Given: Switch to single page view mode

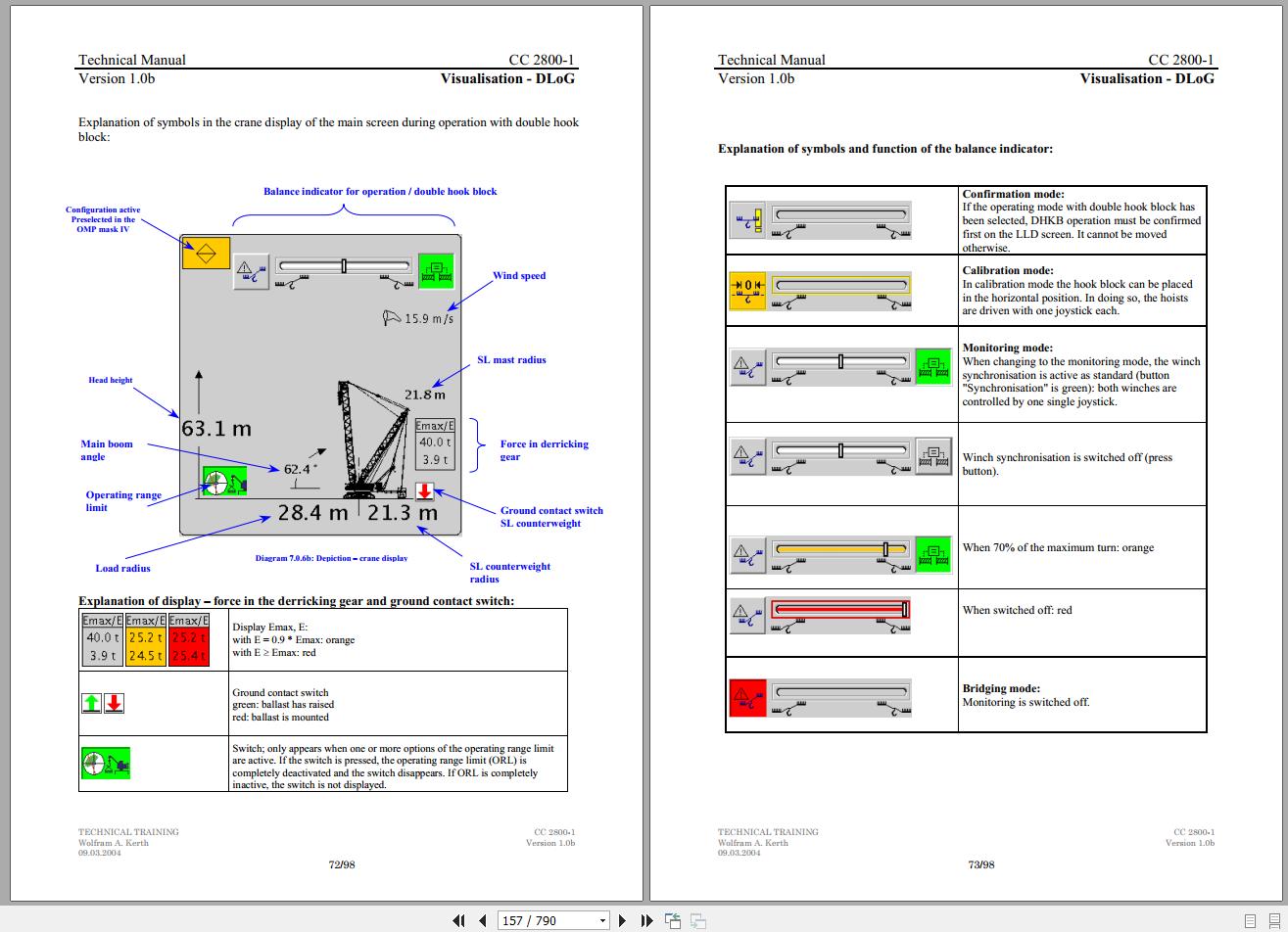Looking at the screenshot, I should click(x=1250, y=921).
